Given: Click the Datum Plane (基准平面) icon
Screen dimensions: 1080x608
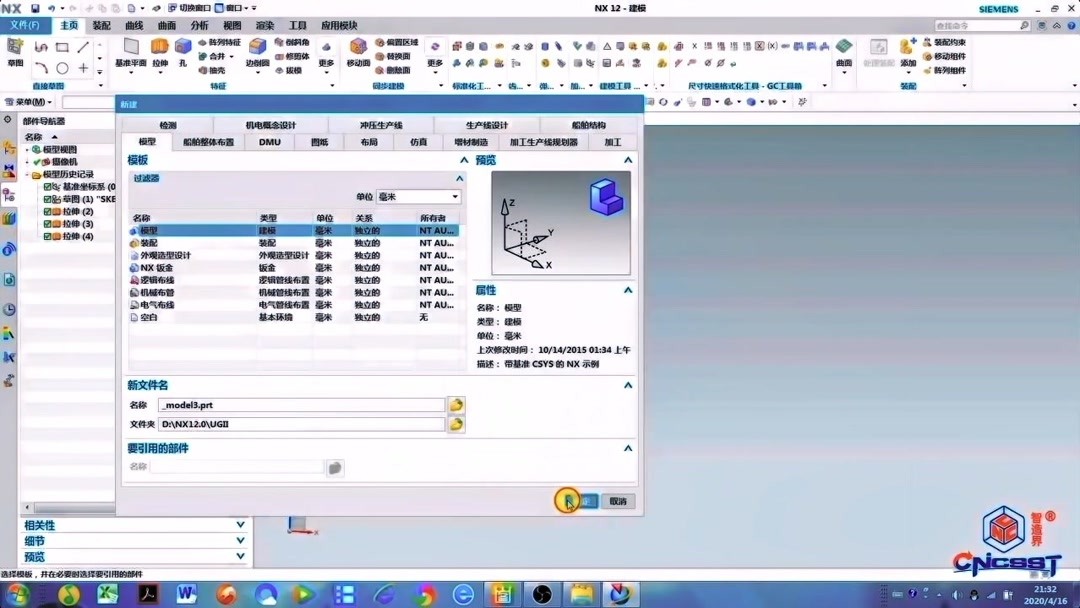Looking at the screenshot, I should tap(129, 45).
